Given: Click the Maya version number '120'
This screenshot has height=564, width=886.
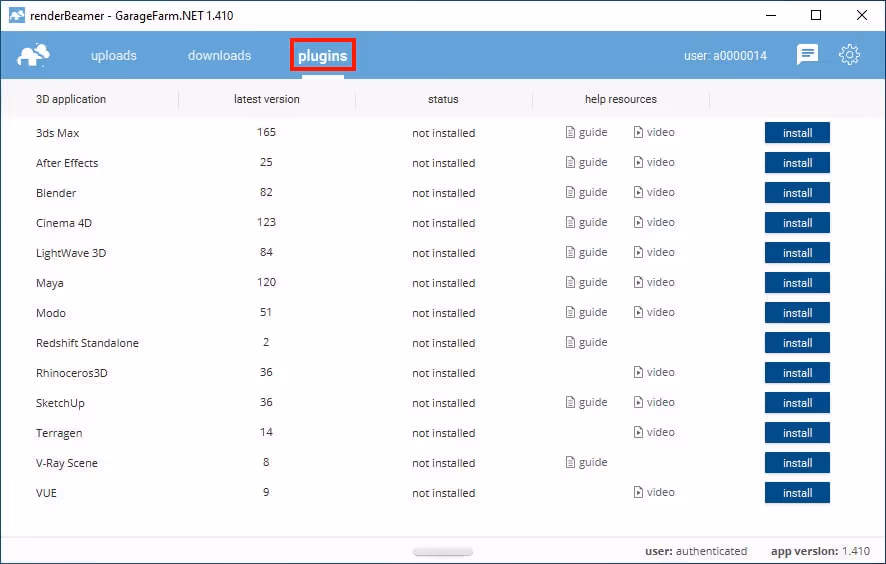Looking at the screenshot, I should (x=266, y=281).
